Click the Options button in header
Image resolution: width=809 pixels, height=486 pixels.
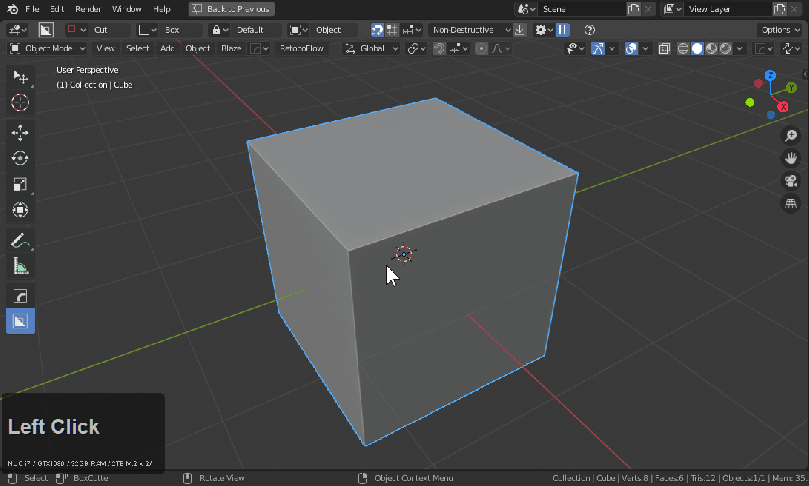pos(778,30)
